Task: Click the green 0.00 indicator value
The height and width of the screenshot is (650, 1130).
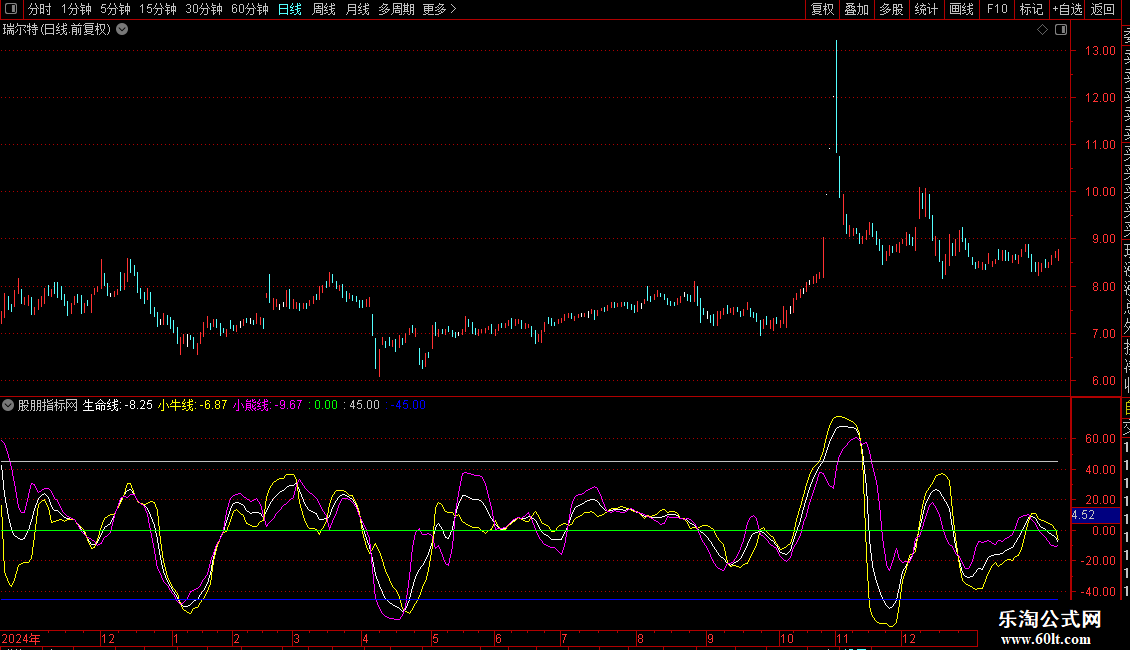Action: 326,405
